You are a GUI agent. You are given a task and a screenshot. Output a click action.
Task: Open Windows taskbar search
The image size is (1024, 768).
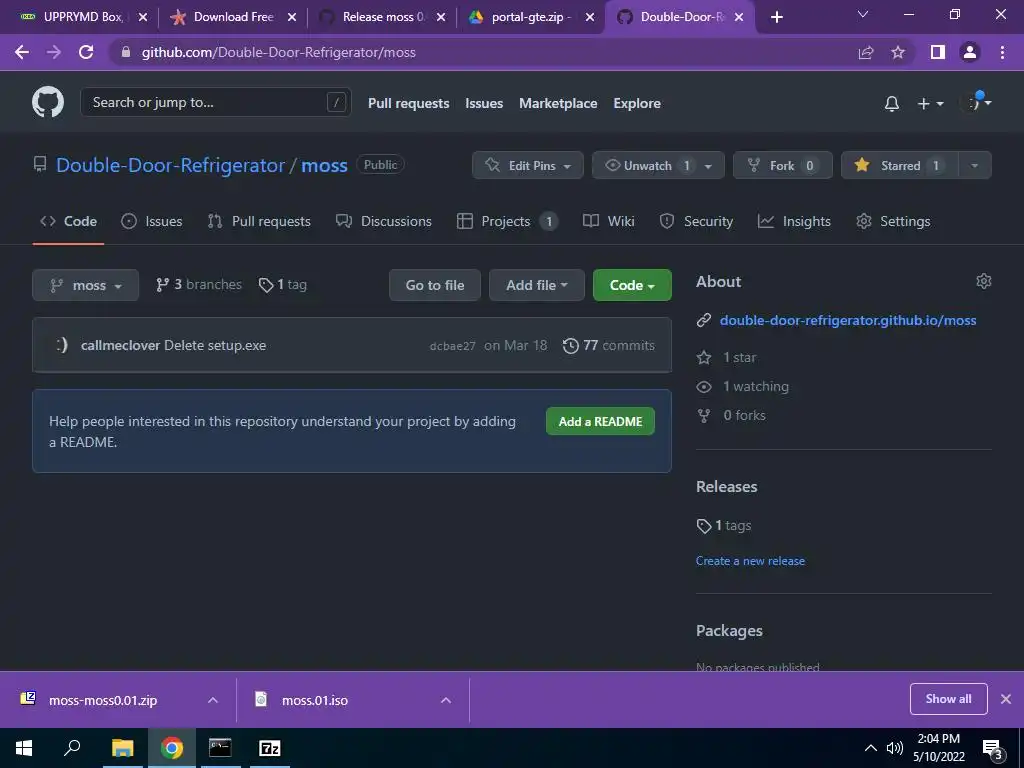pos(72,748)
